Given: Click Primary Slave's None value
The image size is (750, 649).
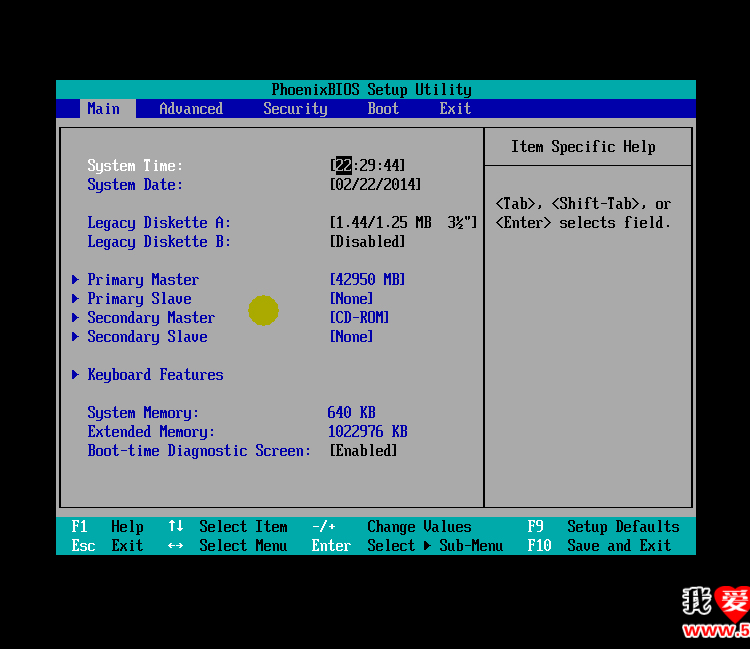Looking at the screenshot, I should [x=352, y=298].
